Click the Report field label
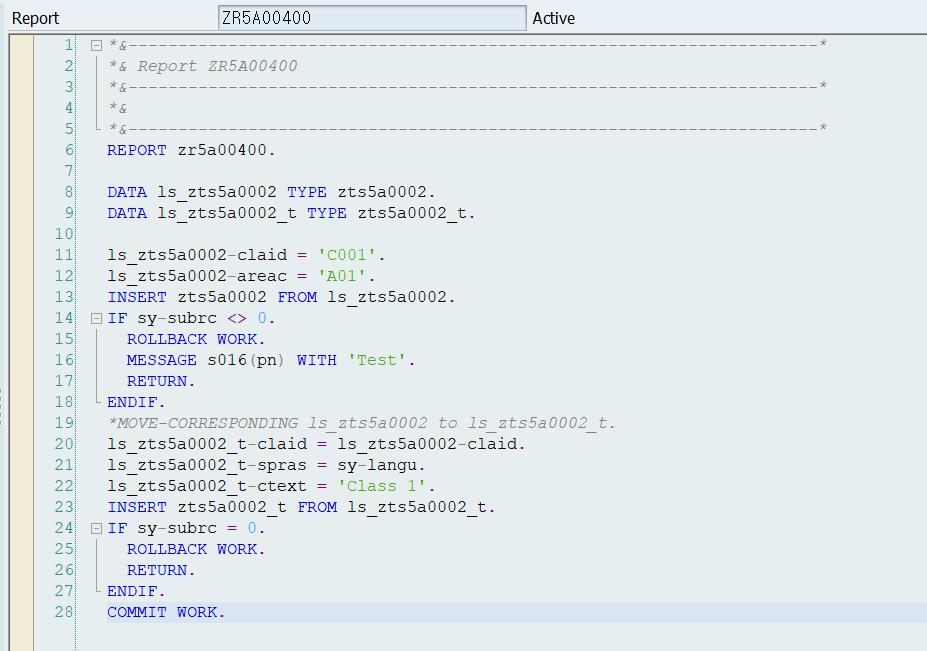The image size is (927, 651). (x=35, y=18)
